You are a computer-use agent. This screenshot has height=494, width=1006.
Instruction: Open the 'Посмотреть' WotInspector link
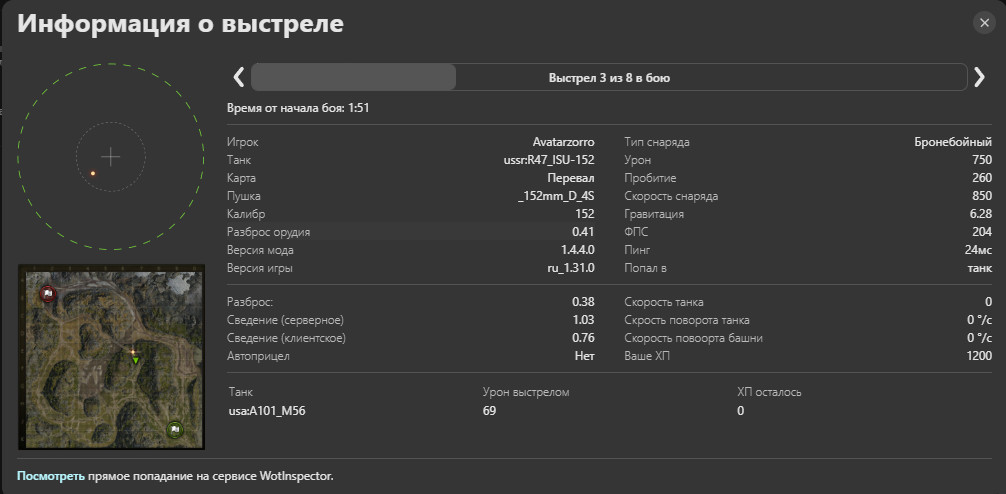point(50,476)
